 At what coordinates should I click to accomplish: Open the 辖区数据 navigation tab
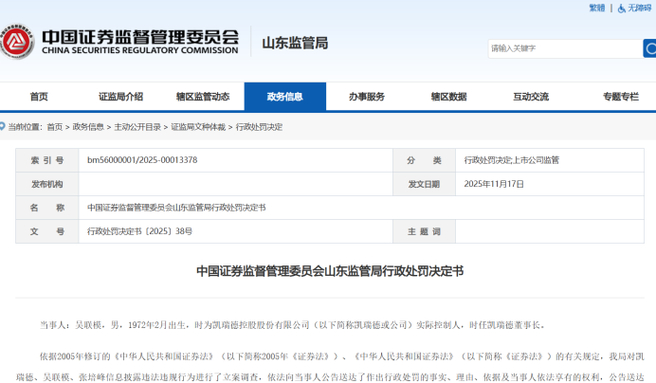point(449,97)
